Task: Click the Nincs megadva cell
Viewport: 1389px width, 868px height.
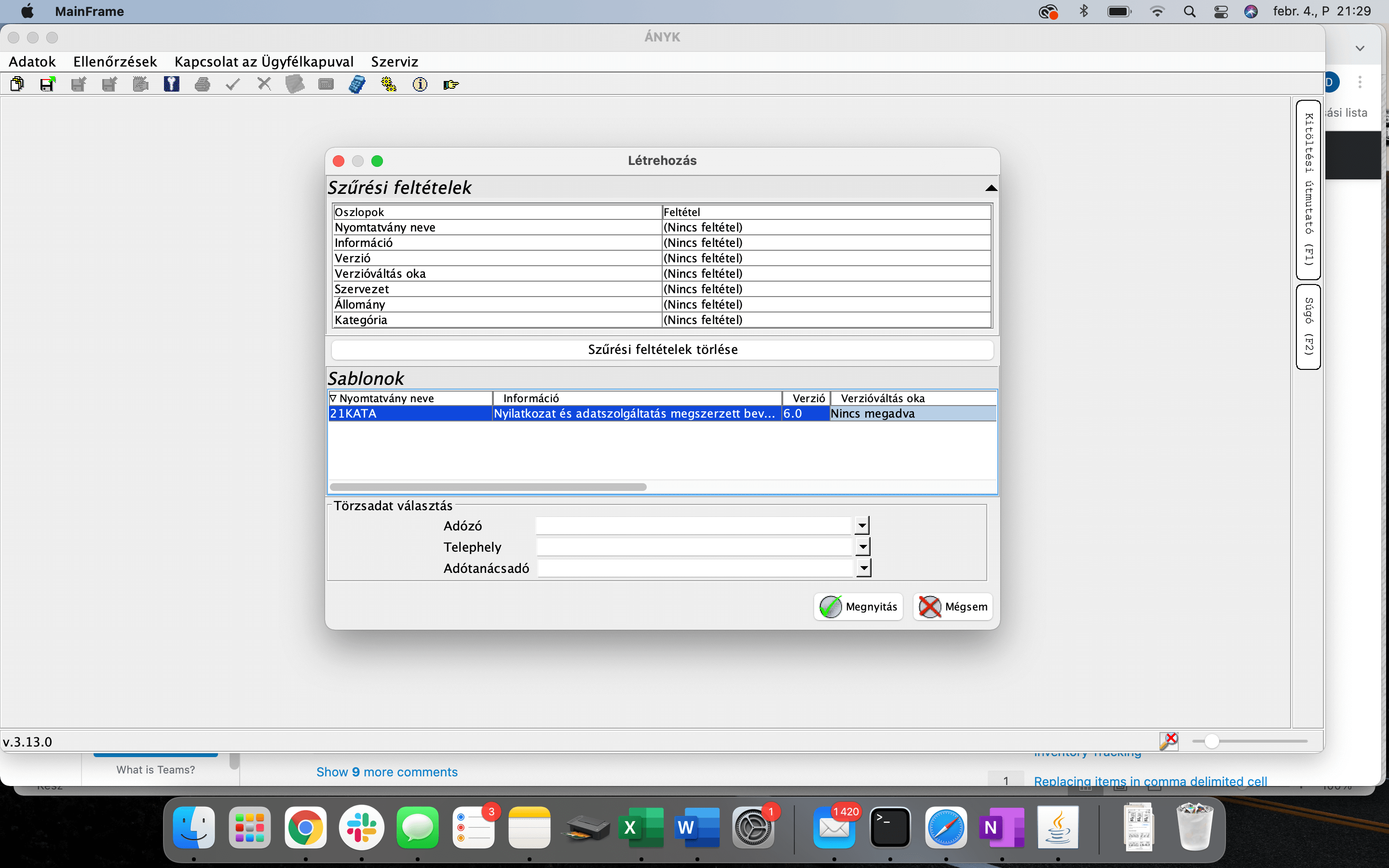Action: point(913,413)
